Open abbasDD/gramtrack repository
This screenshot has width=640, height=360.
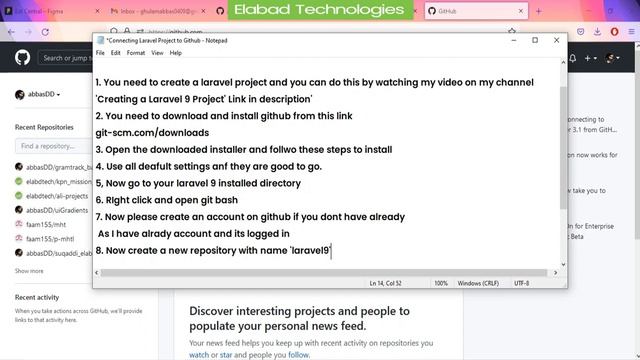point(59,167)
